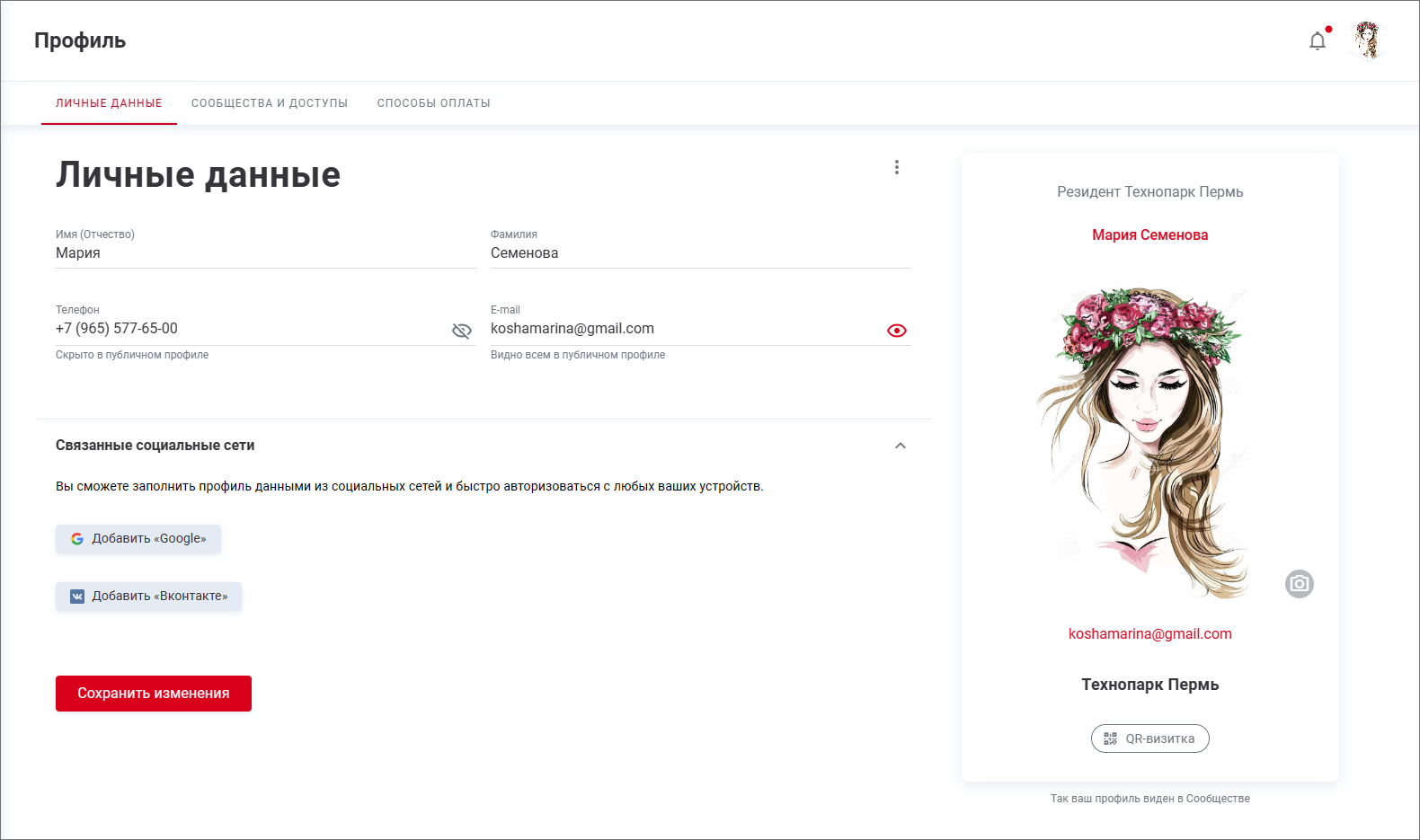Click the VK logo icon
Image resolution: width=1420 pixels, height=840 pixels.
pyautogui.click(x=77, y=597)
